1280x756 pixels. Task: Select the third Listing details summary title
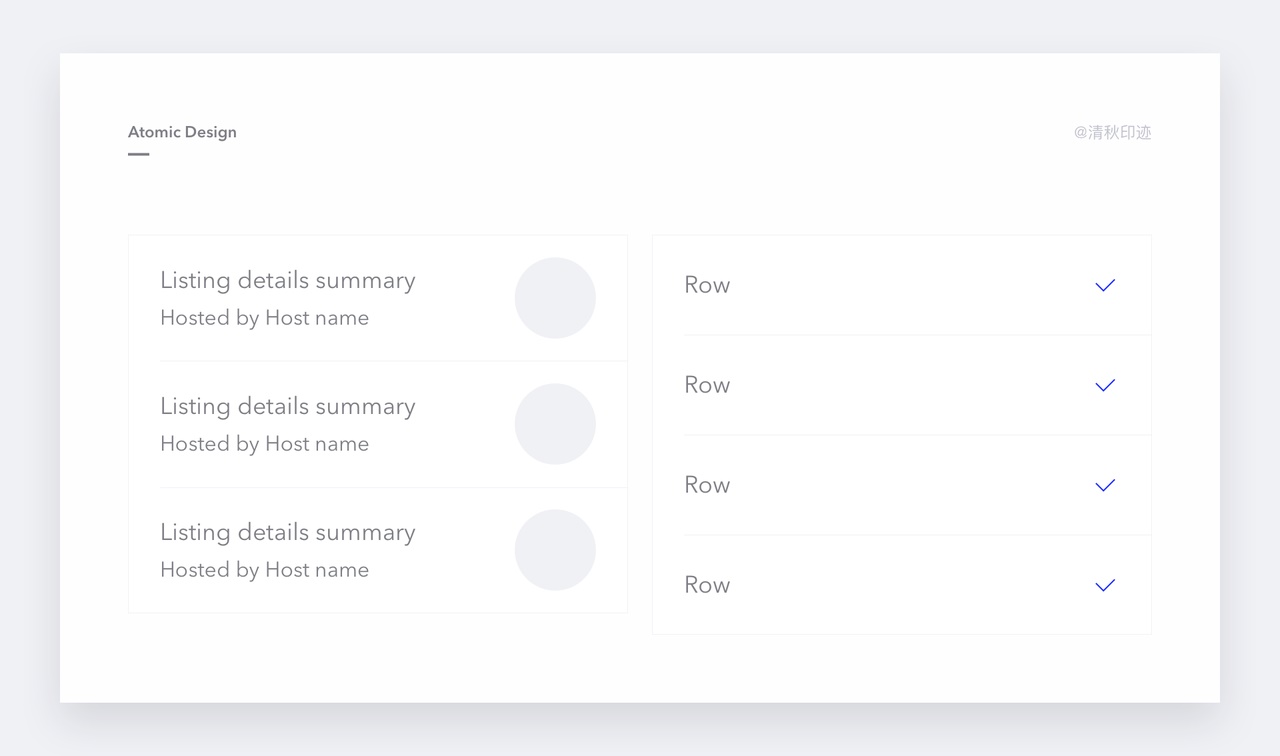287,533
